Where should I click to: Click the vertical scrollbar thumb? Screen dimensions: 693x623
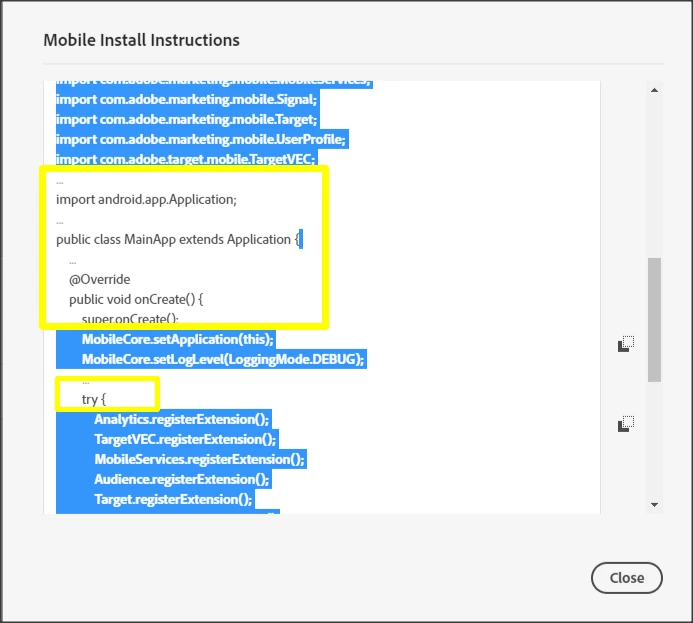655,319
